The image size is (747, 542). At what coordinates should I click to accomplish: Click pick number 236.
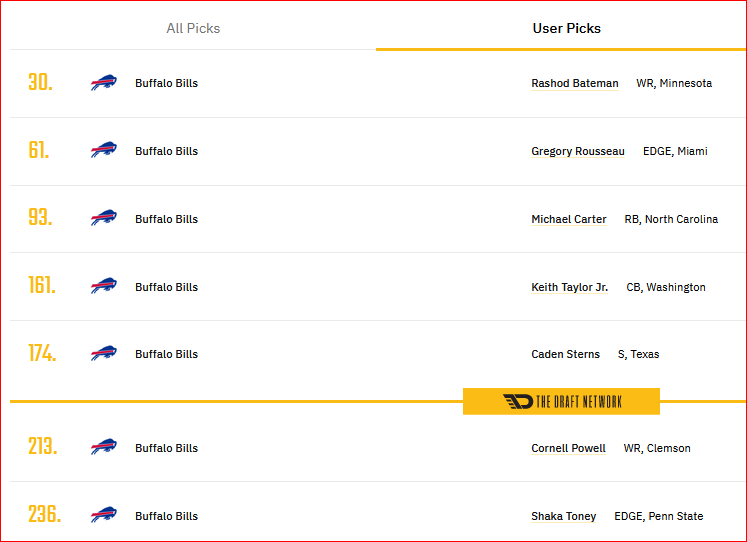[45, 514]
